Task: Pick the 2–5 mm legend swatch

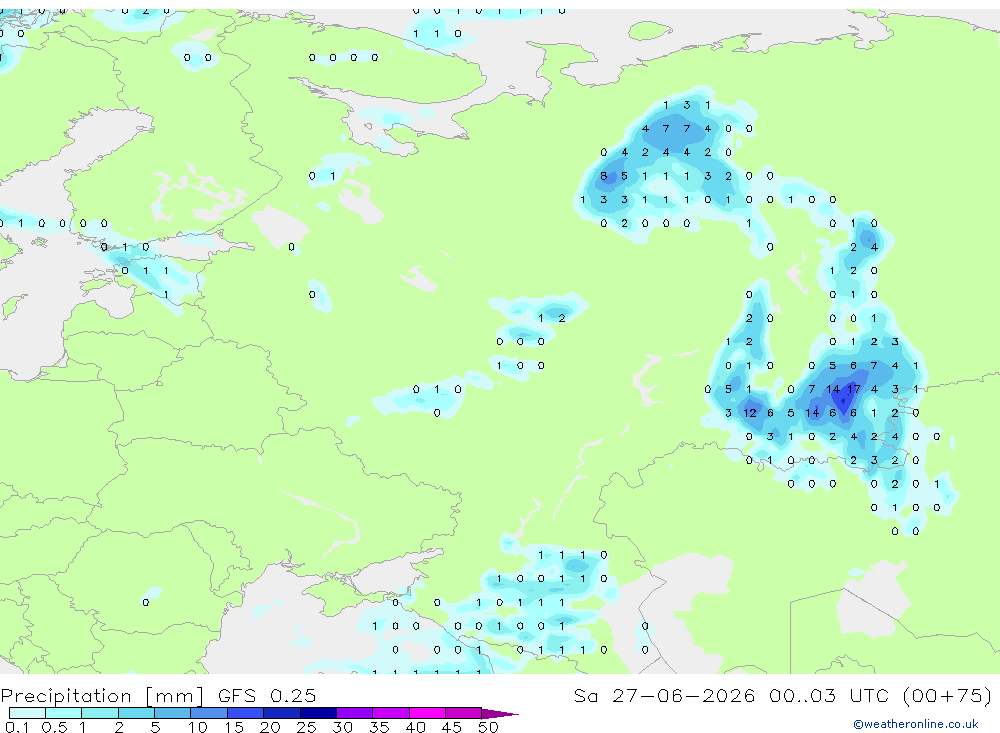Action: [136, 713]
